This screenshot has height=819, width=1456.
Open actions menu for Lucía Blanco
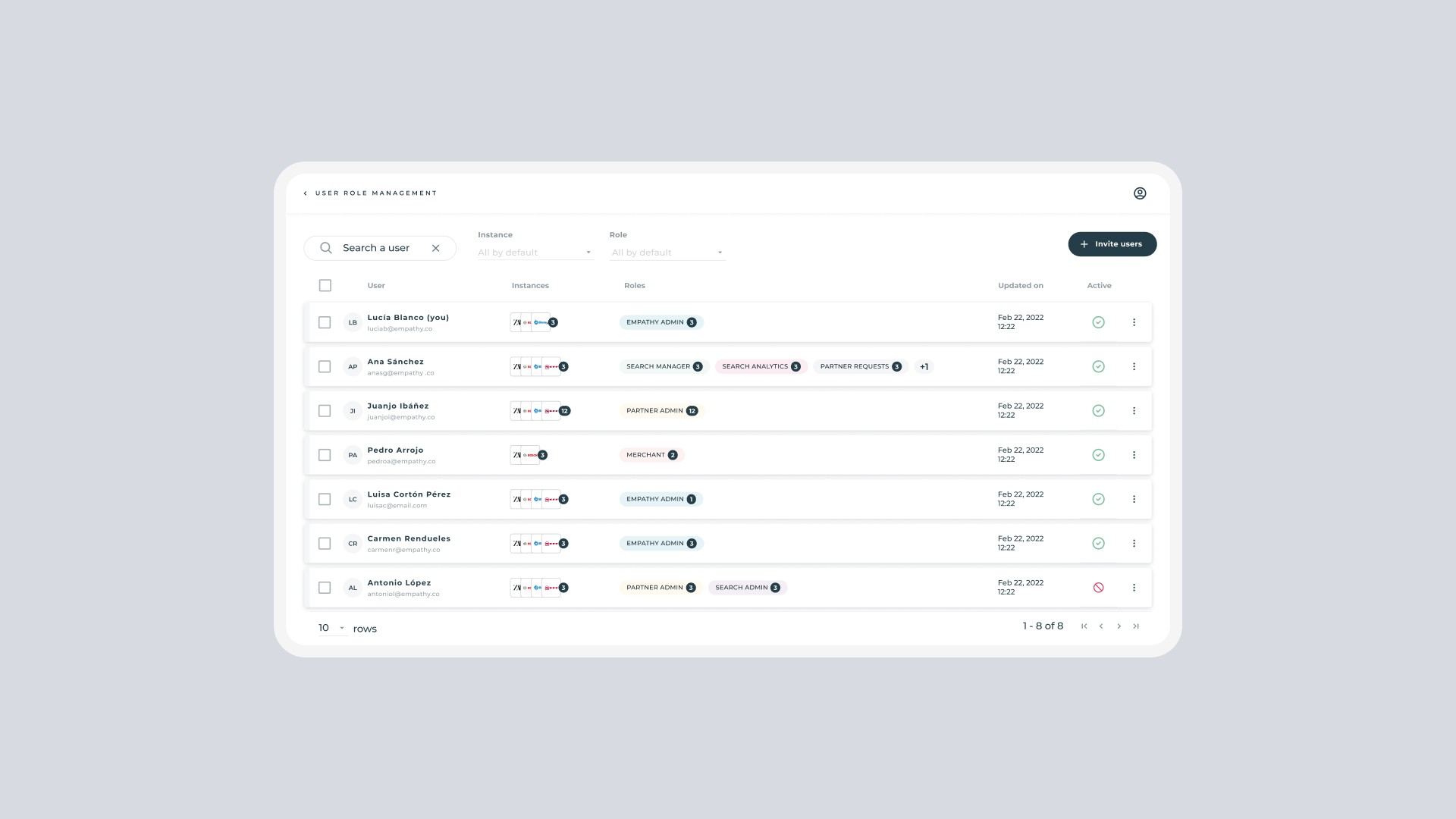[1134, 322]
